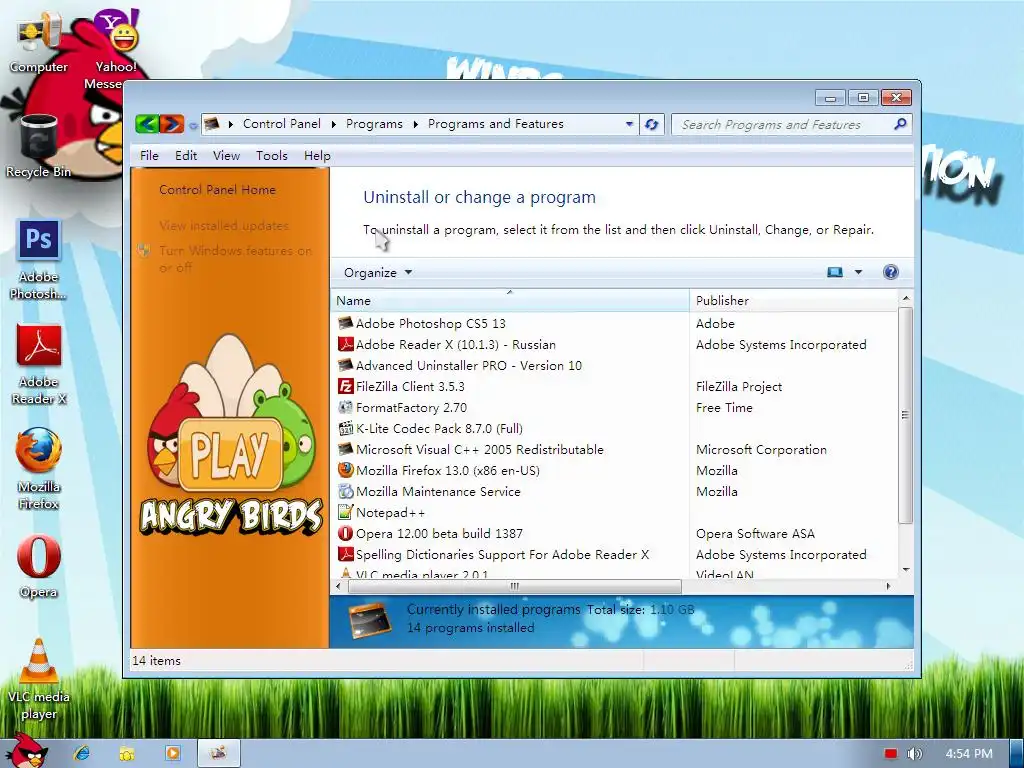Expand the address bar history dropdown

pyautogui.click(x=629, y=124)
